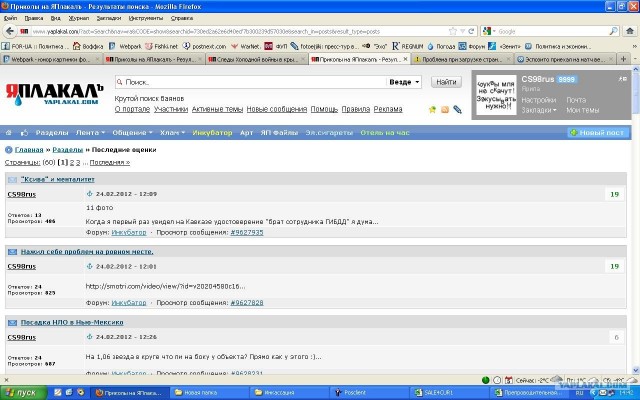Open the Закладки menu in menu bar
This screenshot has height=400, width=640.
pyautogui.click(x=109, y=18)
